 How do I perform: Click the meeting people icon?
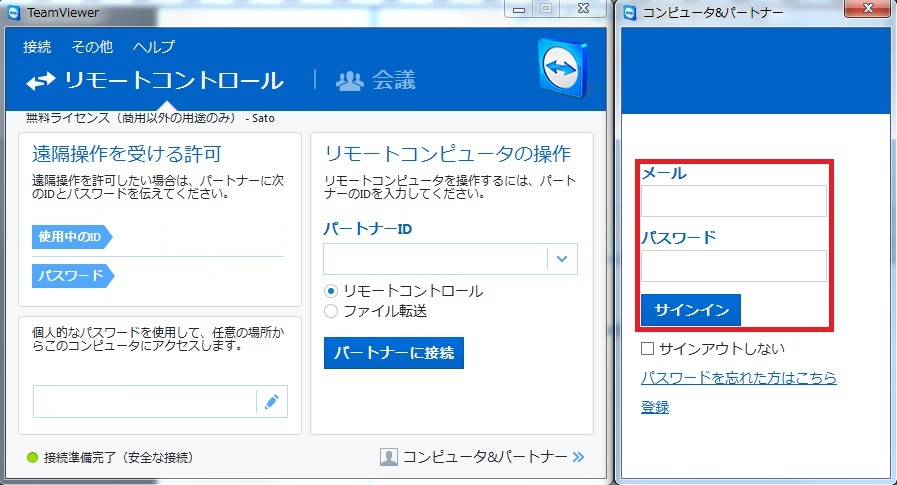pos(350,81)
